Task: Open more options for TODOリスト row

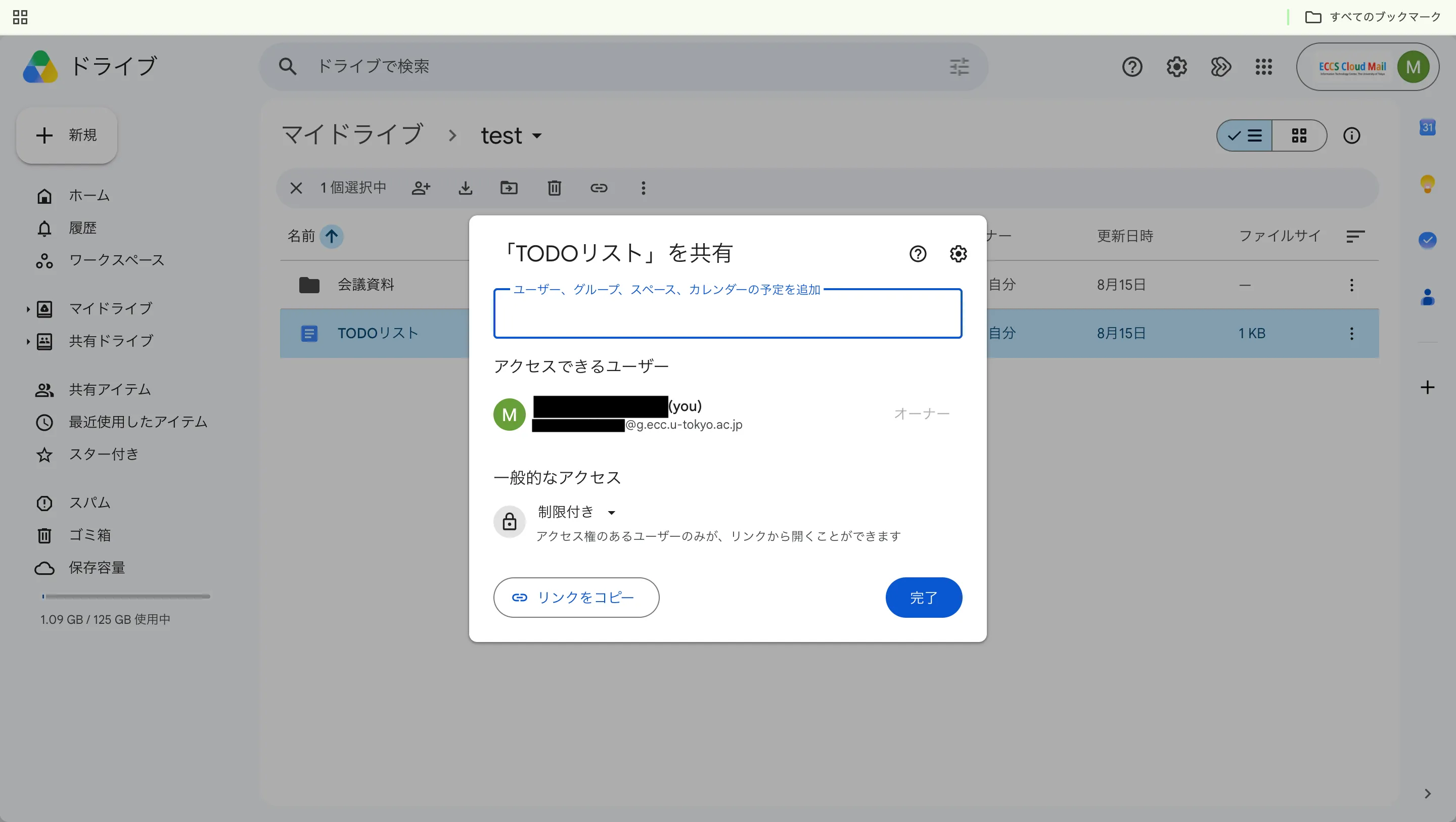Action: [1351, 333]
